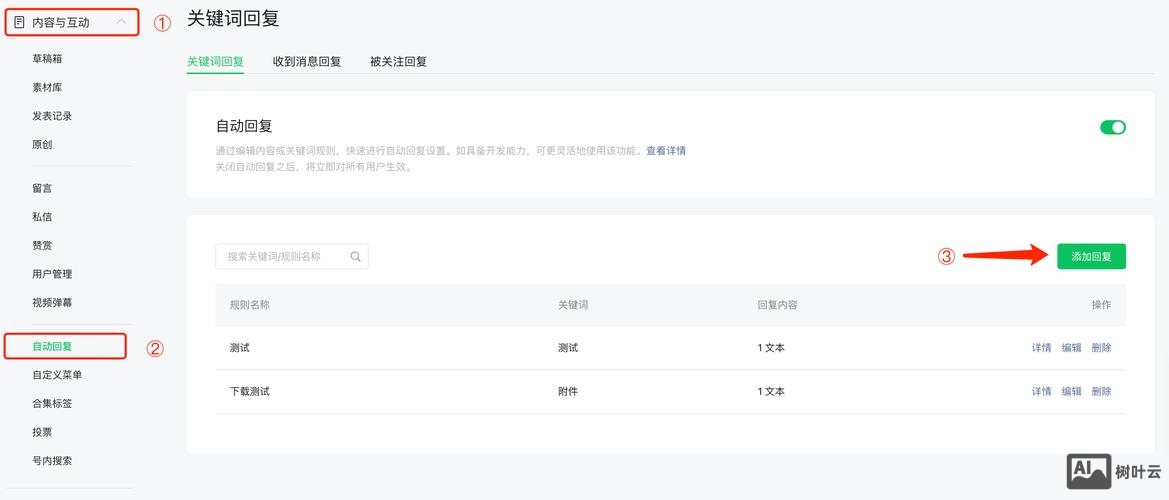Collapse the 内容与互动 section chevron
The image size is (1169, 500).
121,22
